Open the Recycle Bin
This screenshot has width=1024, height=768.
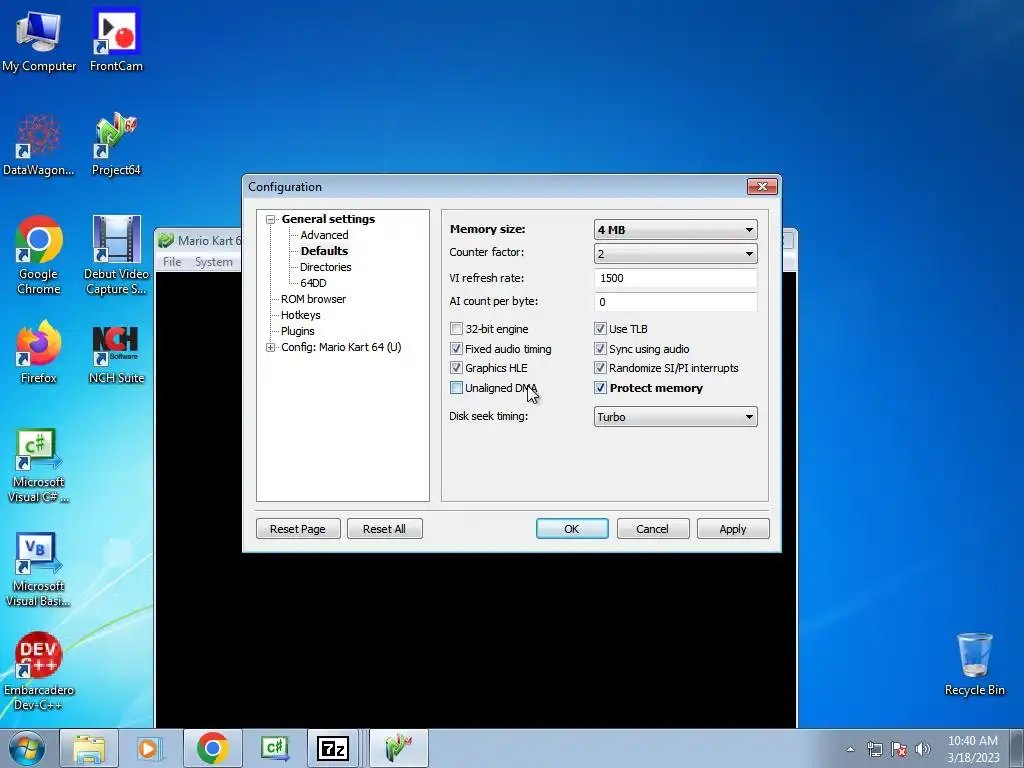coord(974,664)
